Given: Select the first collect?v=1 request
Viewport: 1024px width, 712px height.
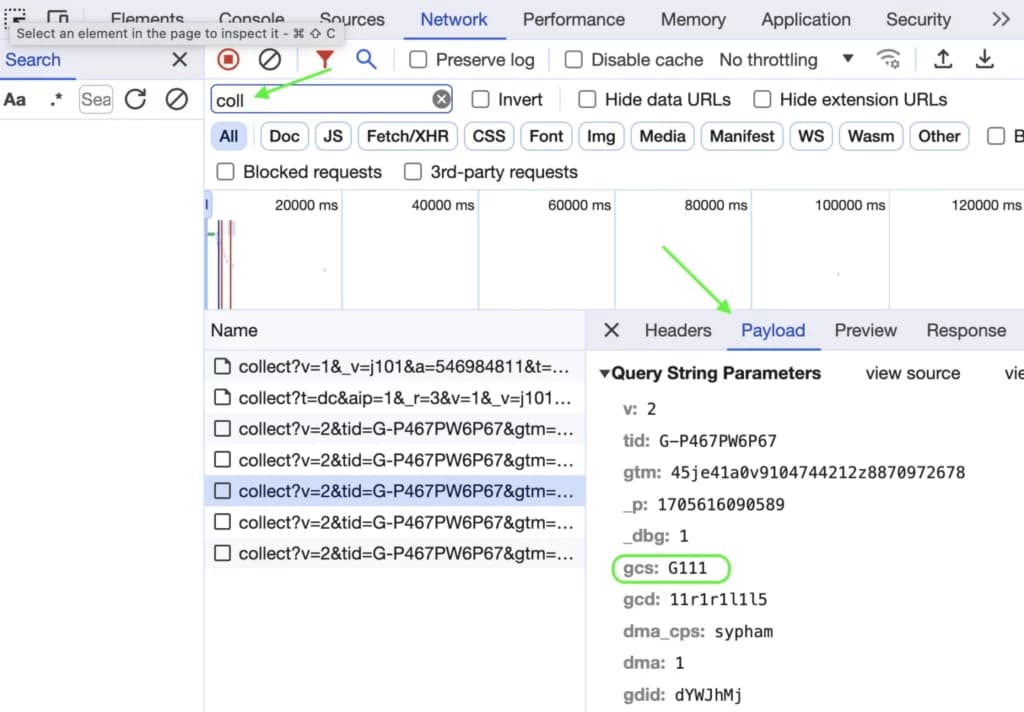Looking at the screenshot, I should point(394,366).
